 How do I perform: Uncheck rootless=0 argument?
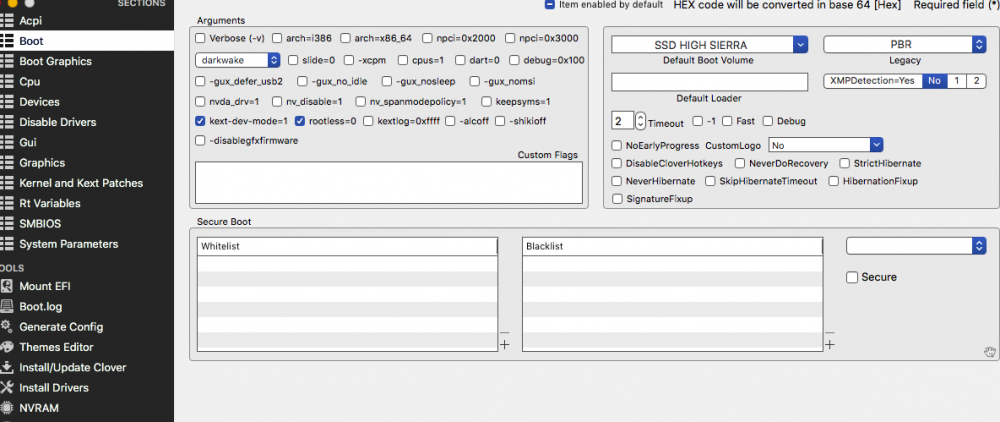point(300,120)
